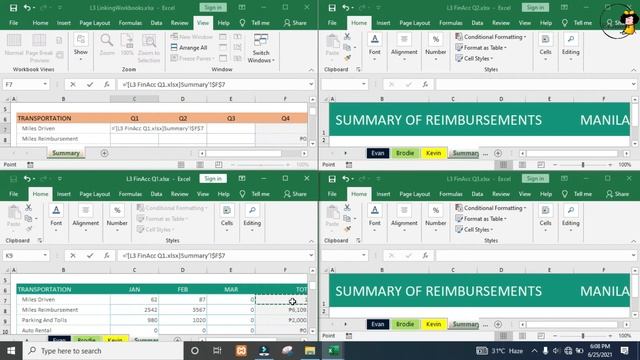Open Cell Styles in FinAcc Q2 window
The height and width of the screenshot is (360, 640).
pyautogui.click(x=474, y=58)
